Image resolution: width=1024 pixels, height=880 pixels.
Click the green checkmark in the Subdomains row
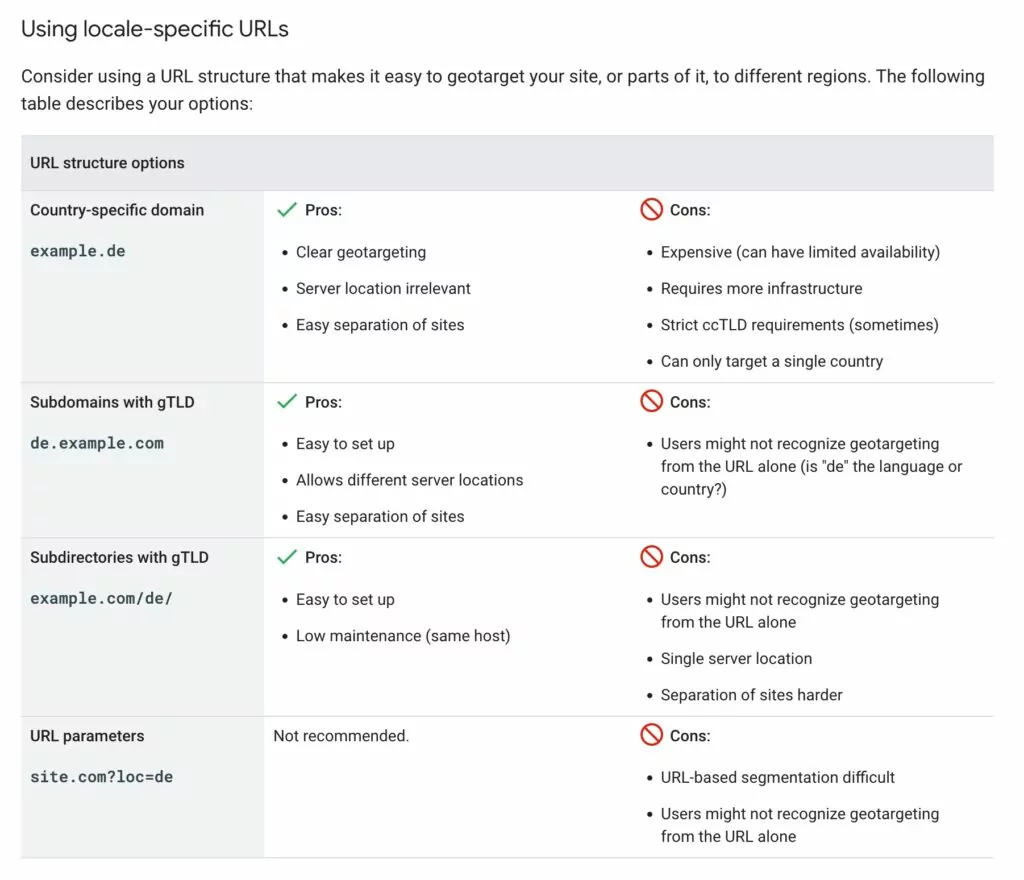click(x=287, y=402)
